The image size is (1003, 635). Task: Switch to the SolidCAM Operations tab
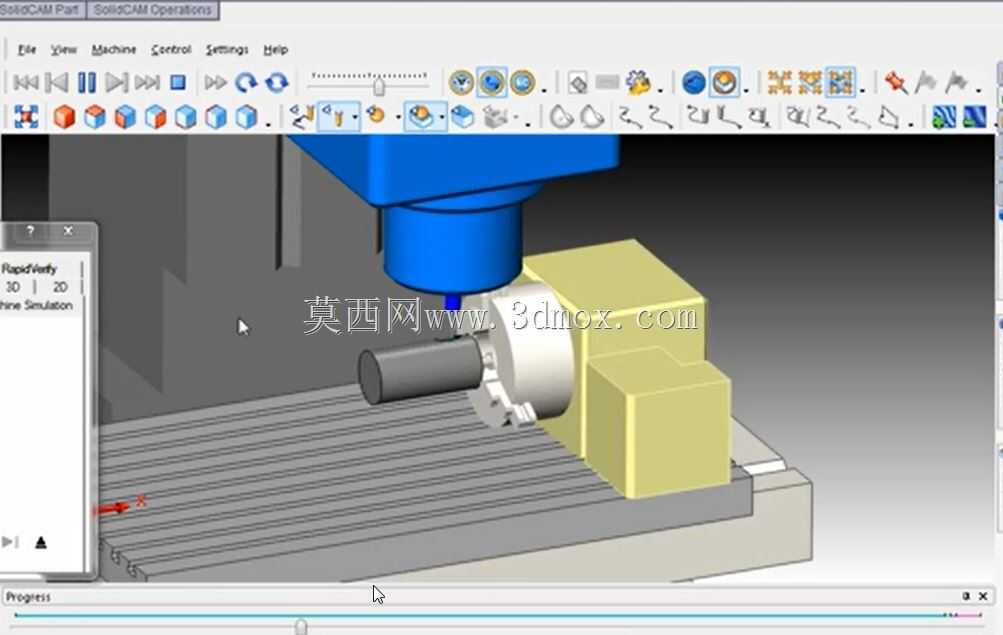(x=152, y=10)
